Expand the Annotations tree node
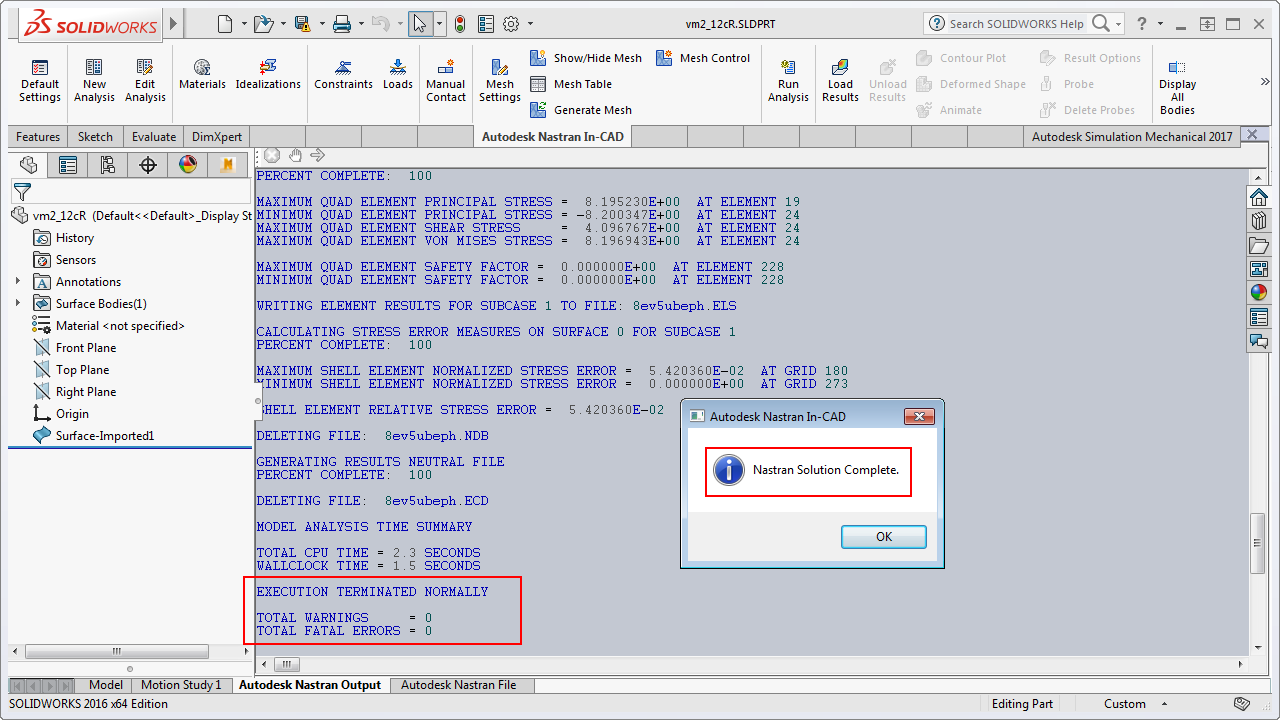Viewport: 1280px width, 720px height. tap(18, 282)
